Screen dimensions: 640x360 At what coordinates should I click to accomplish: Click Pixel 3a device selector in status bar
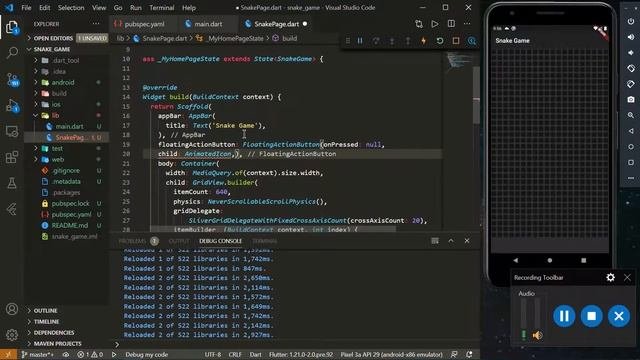pos(391,354)
